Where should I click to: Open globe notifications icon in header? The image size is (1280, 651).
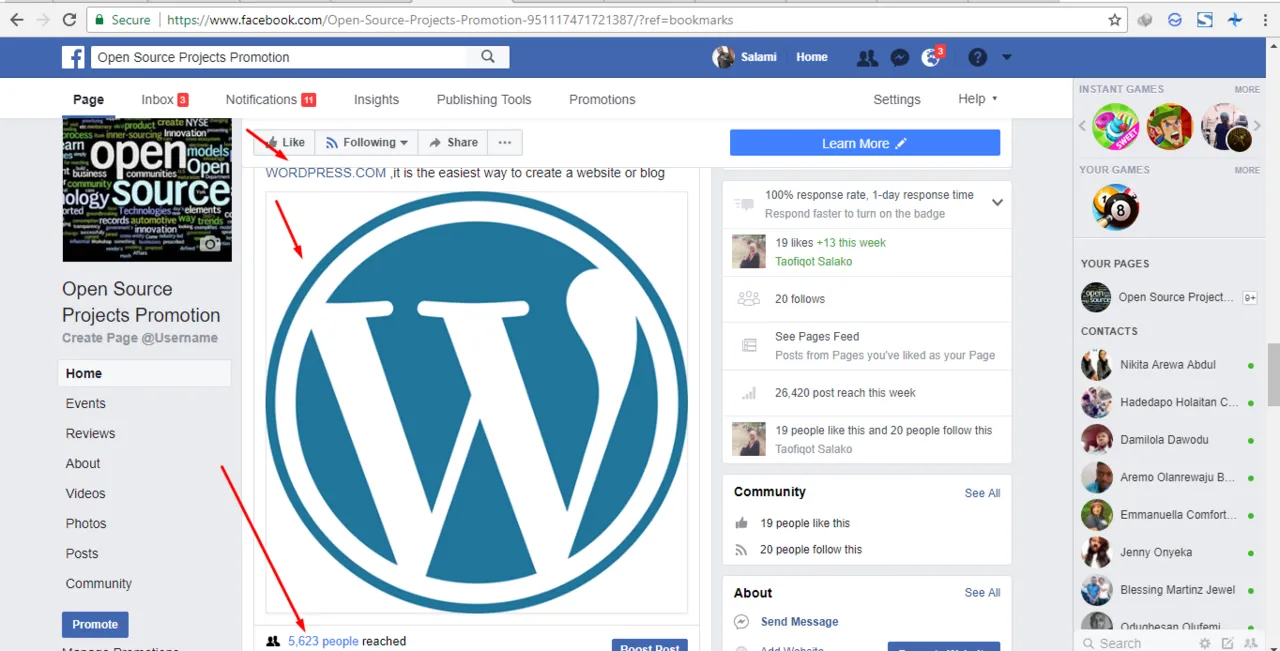931,58
